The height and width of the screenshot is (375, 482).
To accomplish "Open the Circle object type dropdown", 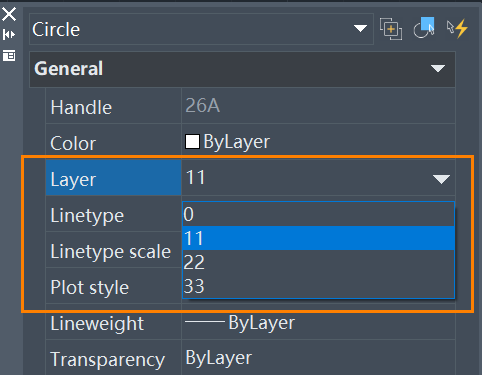I will (x=360, y=29).
